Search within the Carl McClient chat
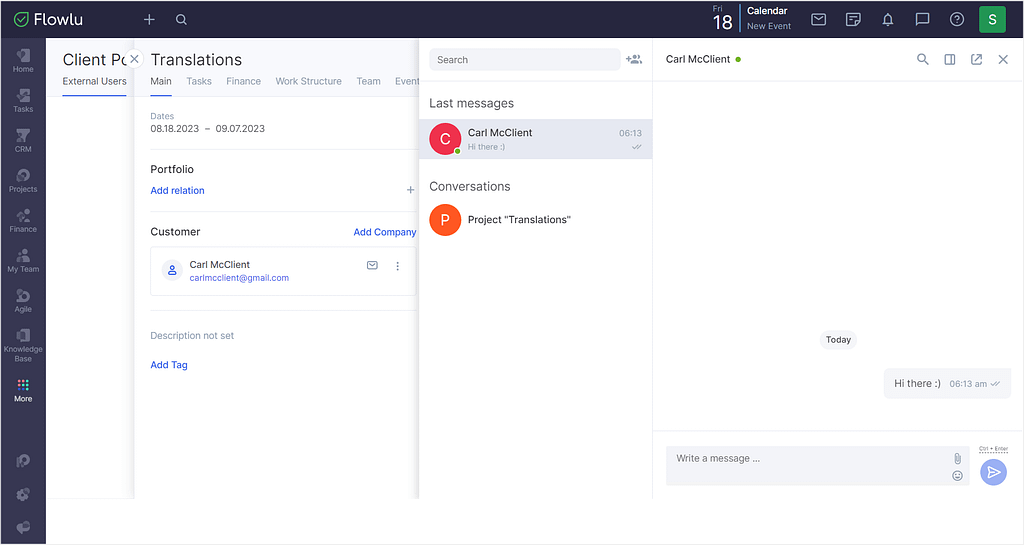1024x545 pixels. 922,59
